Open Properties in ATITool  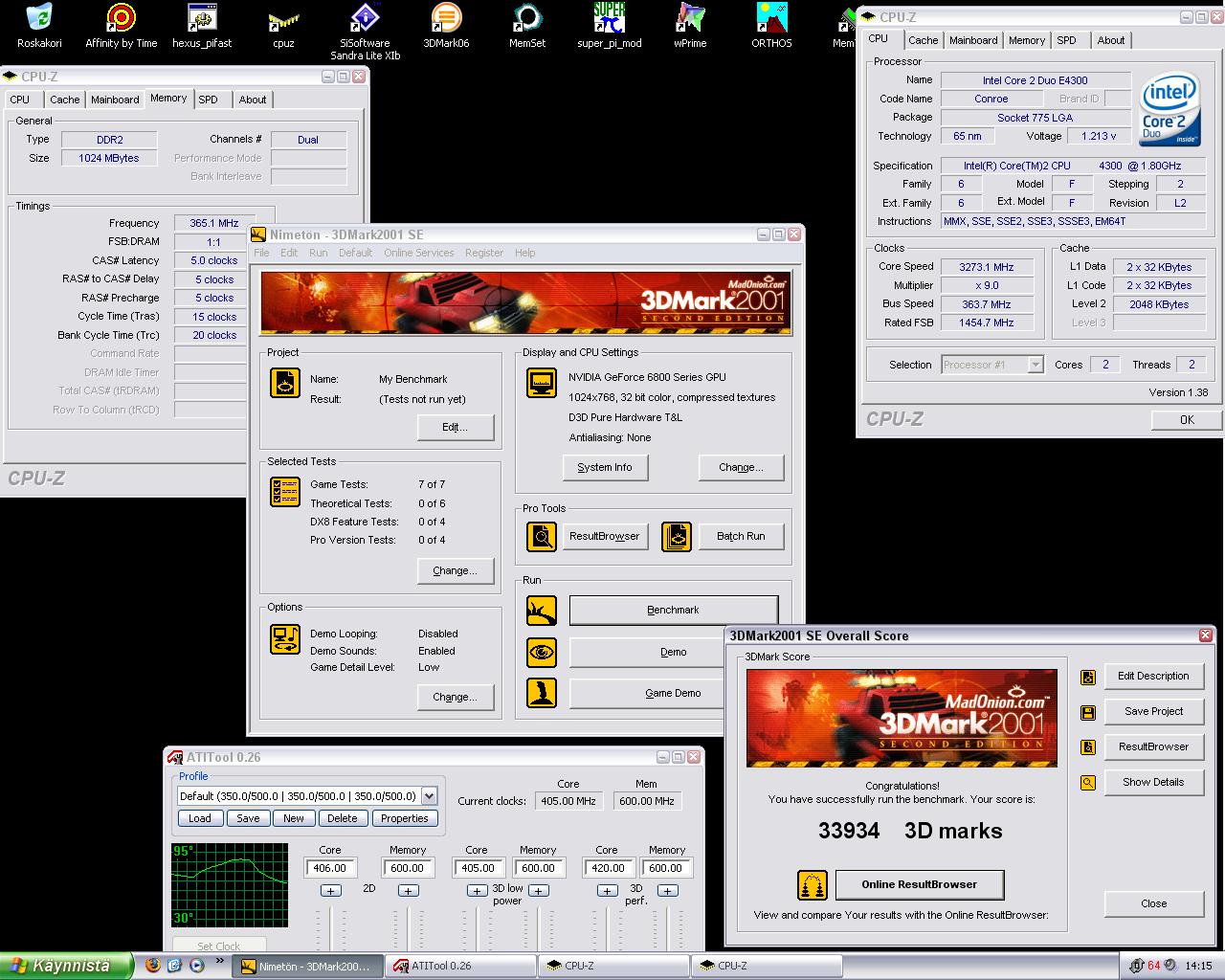pyautogui.click(x=405, y=818)
